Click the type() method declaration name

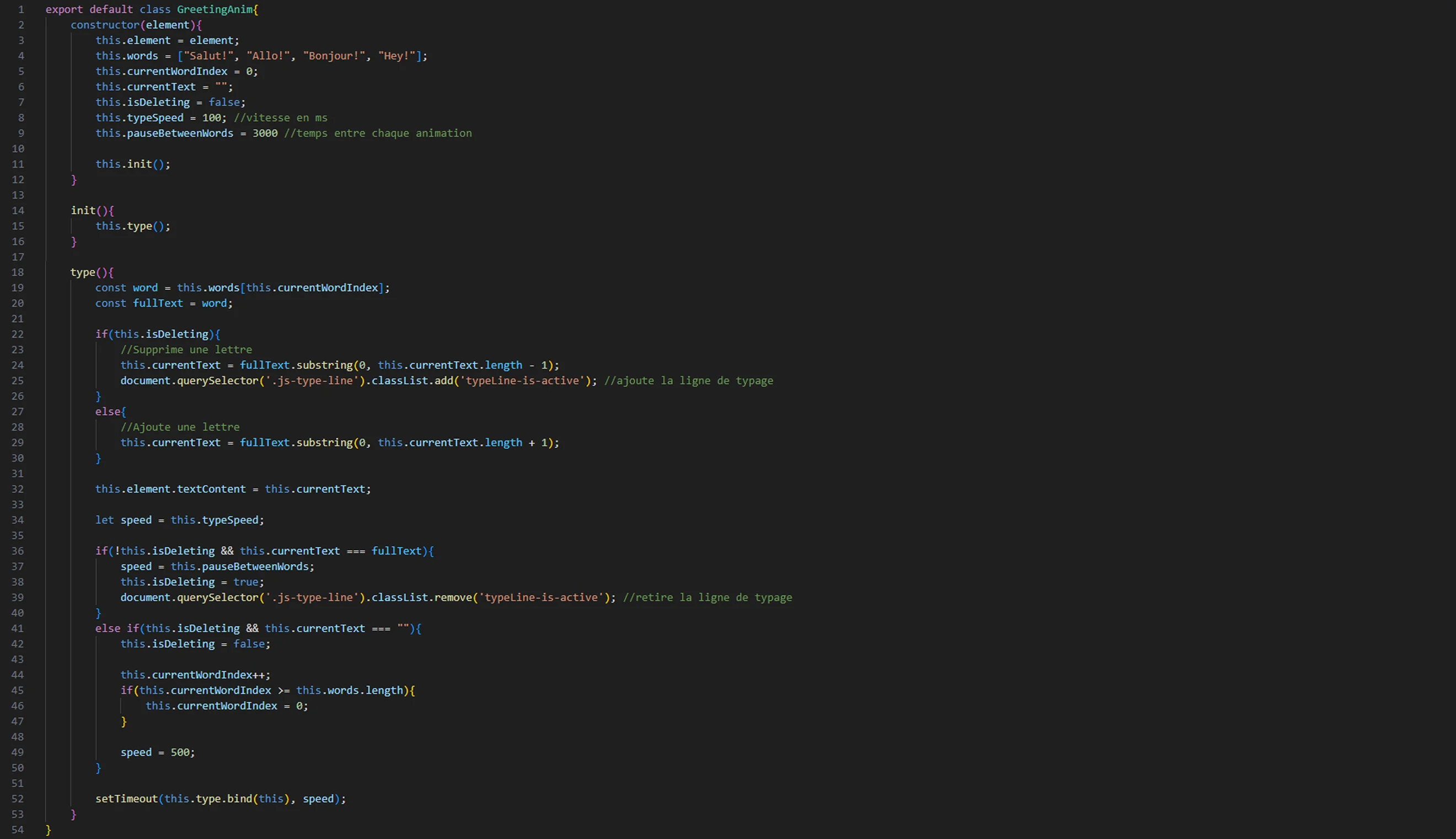click(82, 272)
